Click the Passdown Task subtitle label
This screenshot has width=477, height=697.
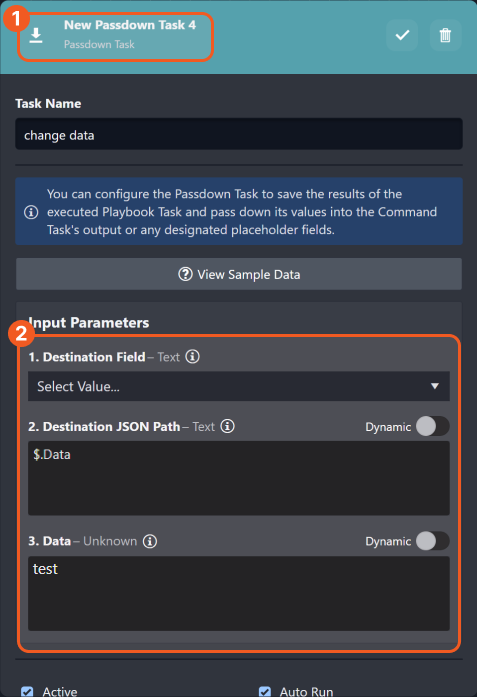[99, 44]
